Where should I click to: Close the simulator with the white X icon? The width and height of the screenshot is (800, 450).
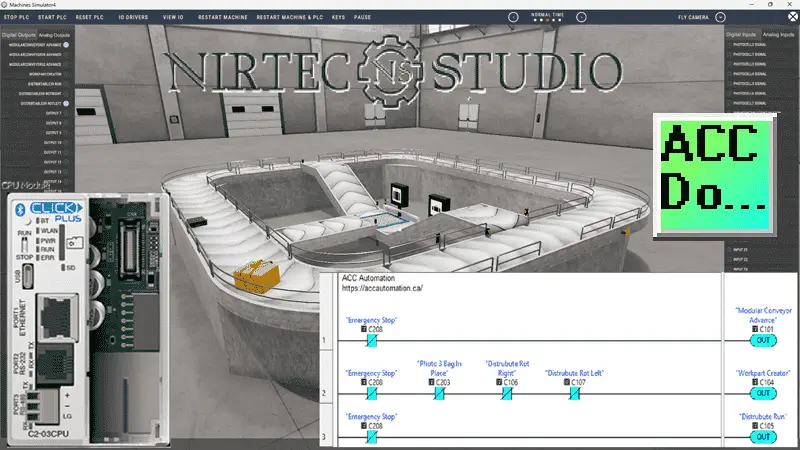click(x=792, y=17)
